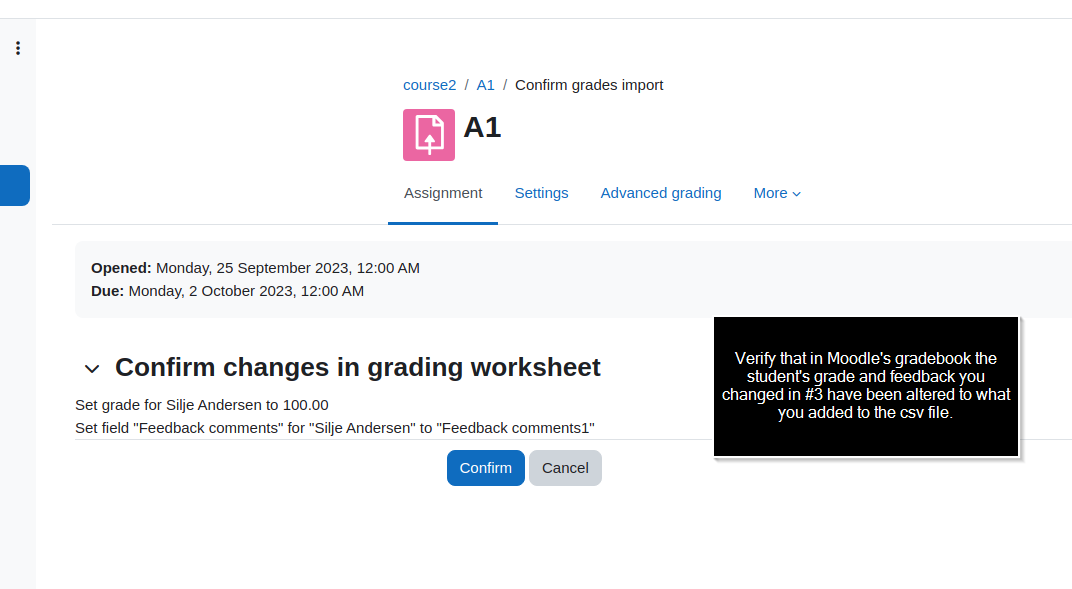Open the Settings tab

pos(541,193)
